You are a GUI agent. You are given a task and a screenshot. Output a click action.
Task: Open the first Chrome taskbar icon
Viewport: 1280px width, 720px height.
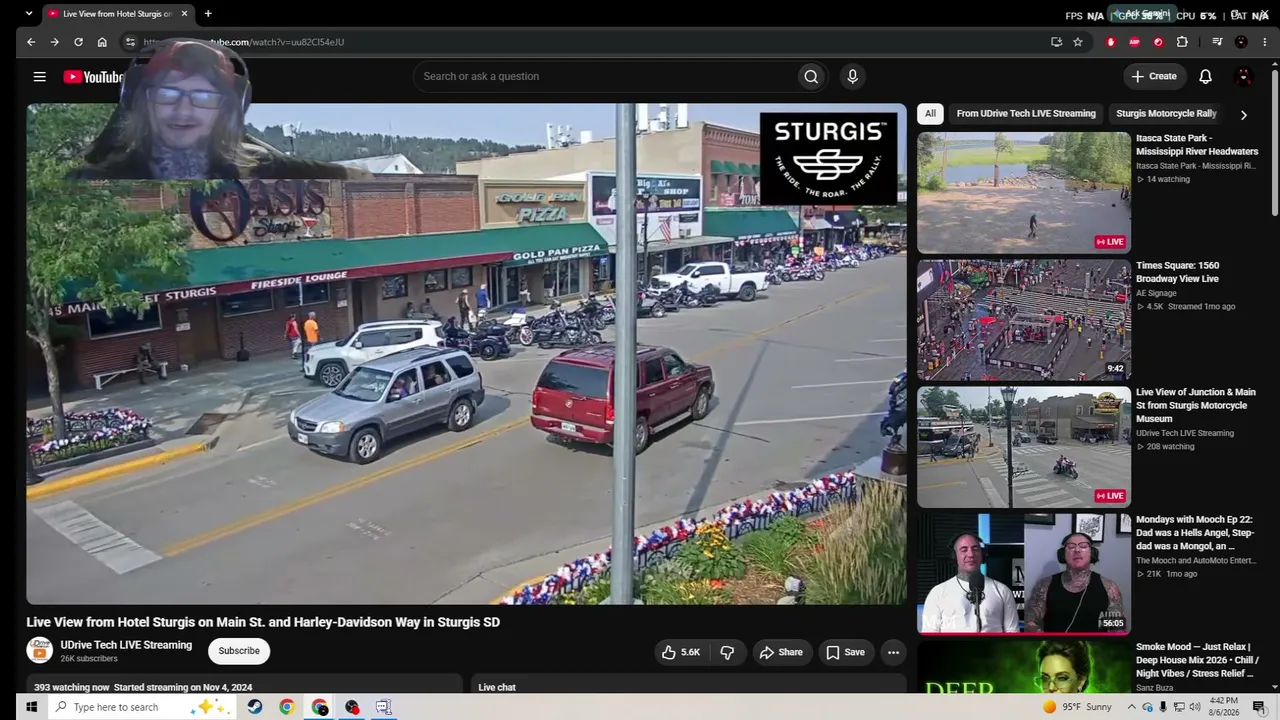(287, 707)
